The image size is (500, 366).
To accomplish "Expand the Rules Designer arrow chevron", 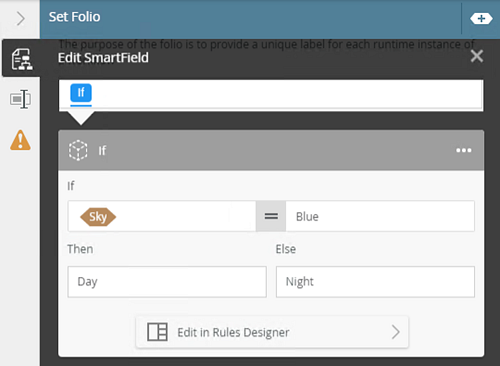I will tap(395, 332).
